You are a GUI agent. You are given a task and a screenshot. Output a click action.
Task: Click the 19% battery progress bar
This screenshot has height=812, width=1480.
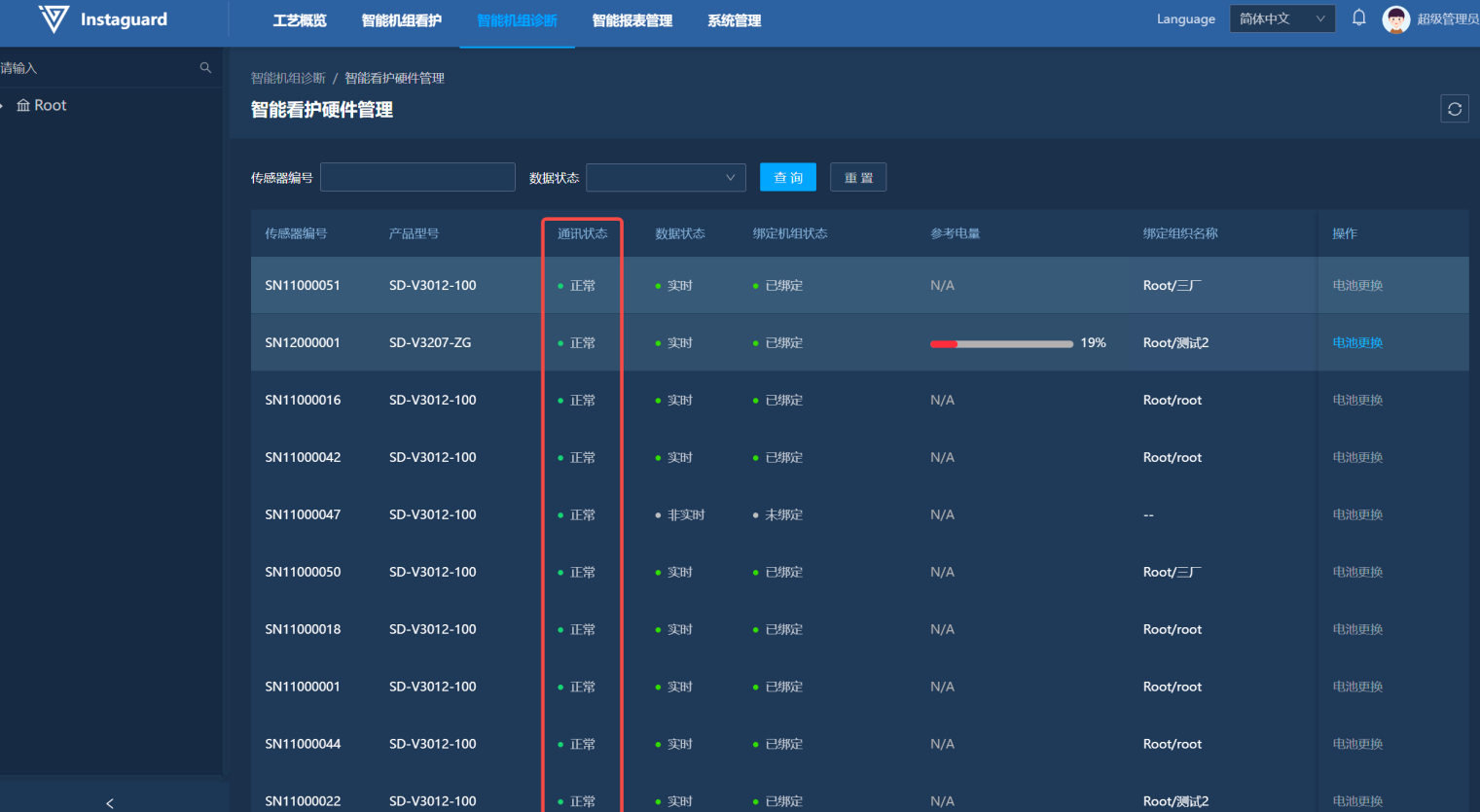[x=1001, y=343]
